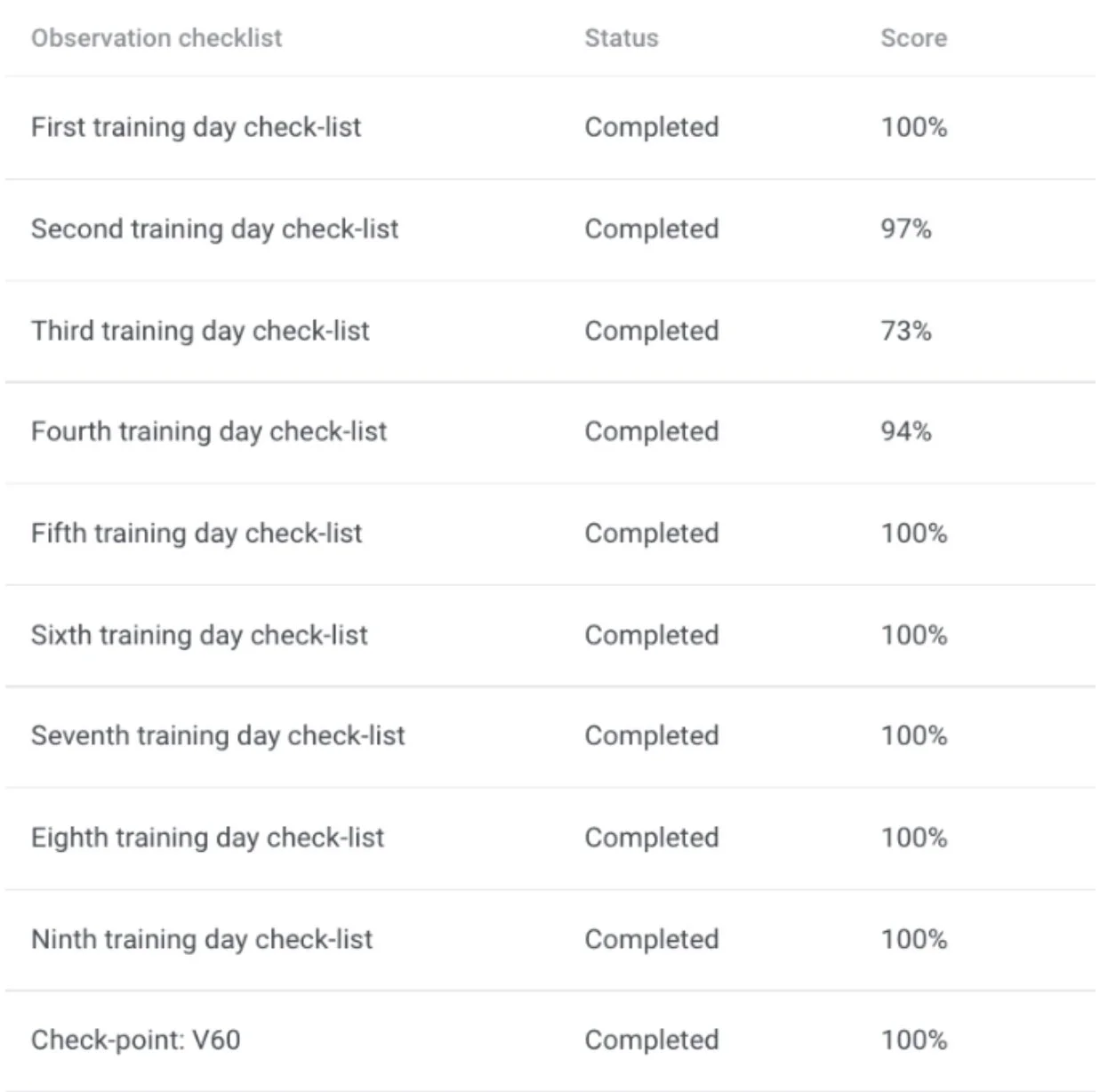Viewport: 1108px width, 1092px height.
Task: Open the Sixth training day check-list
Action: click(199, 635)
